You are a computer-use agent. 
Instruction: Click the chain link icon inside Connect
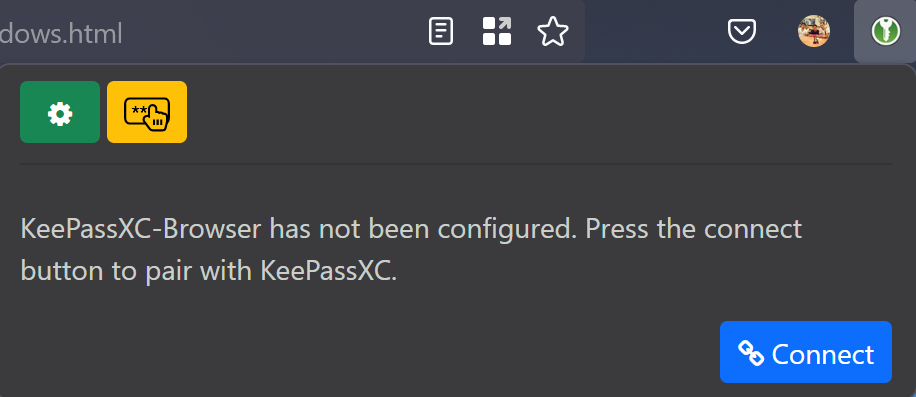(751, 353)
